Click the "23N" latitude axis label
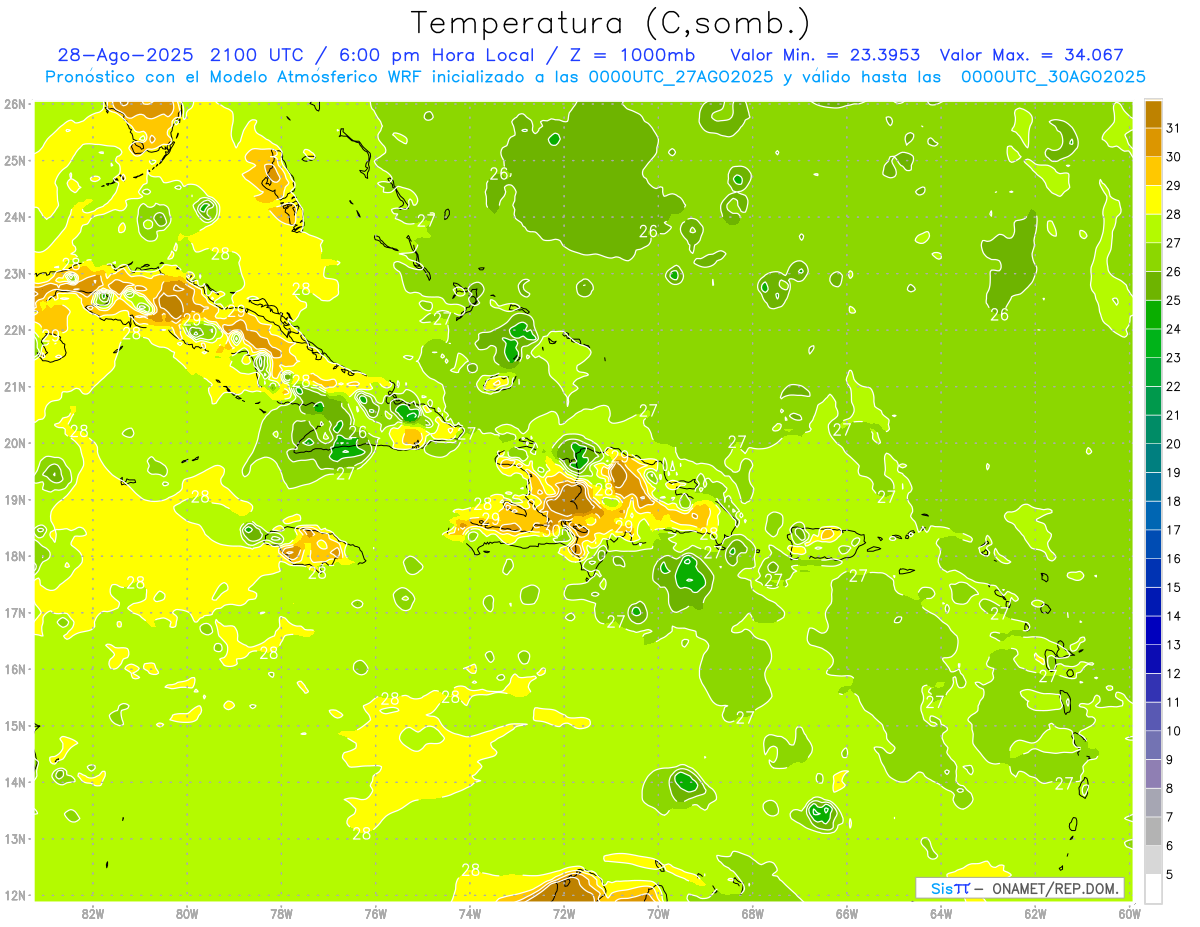1200x927 pixels. pyautogui.click(x=15, y=273)
